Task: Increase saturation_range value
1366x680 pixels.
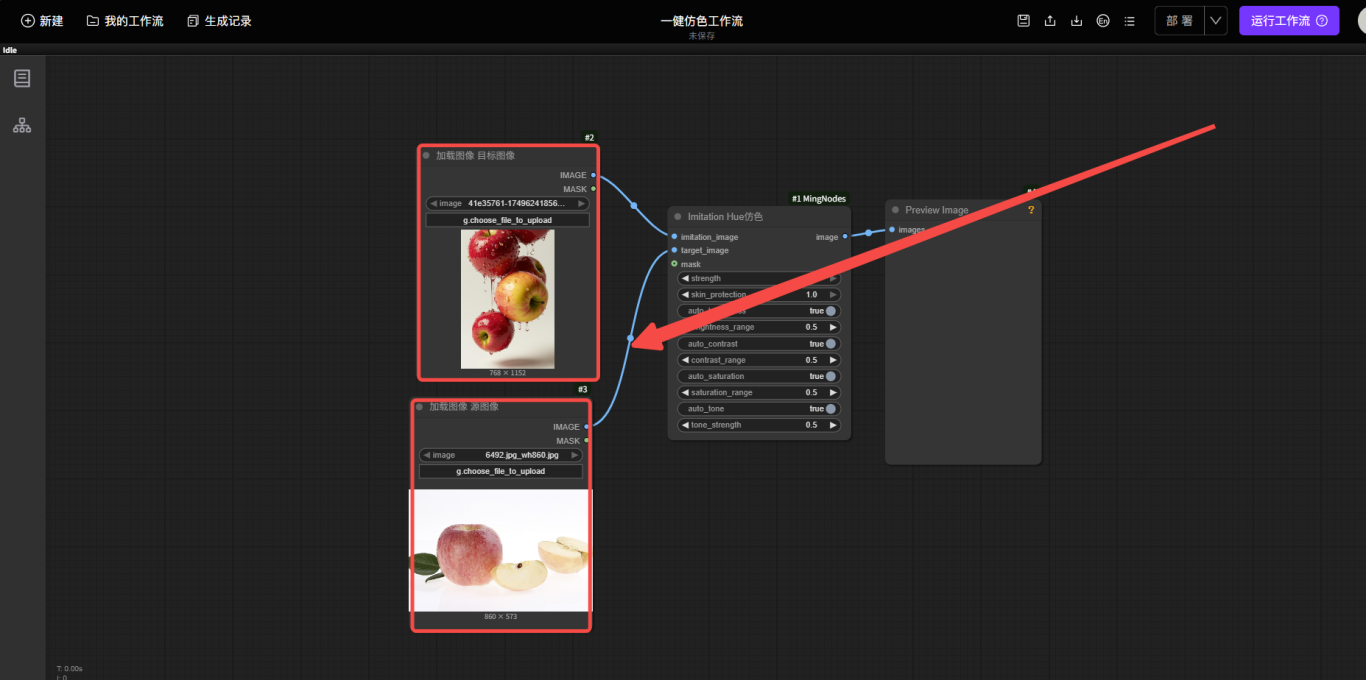Action: 833,392
